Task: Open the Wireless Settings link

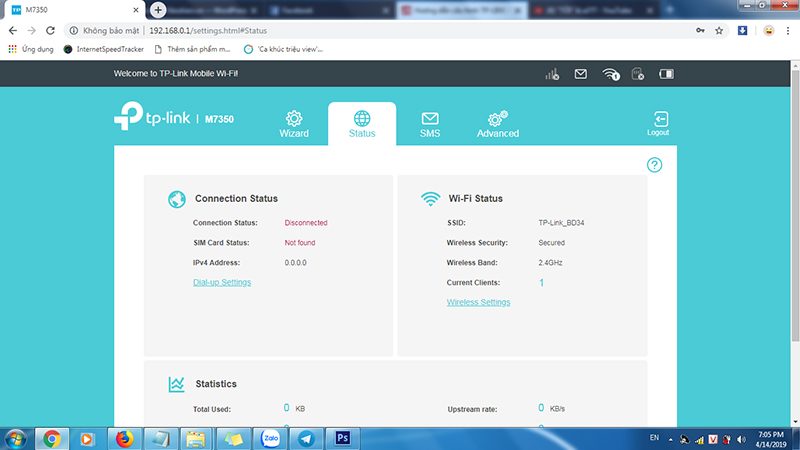Action: click(479, 302)
